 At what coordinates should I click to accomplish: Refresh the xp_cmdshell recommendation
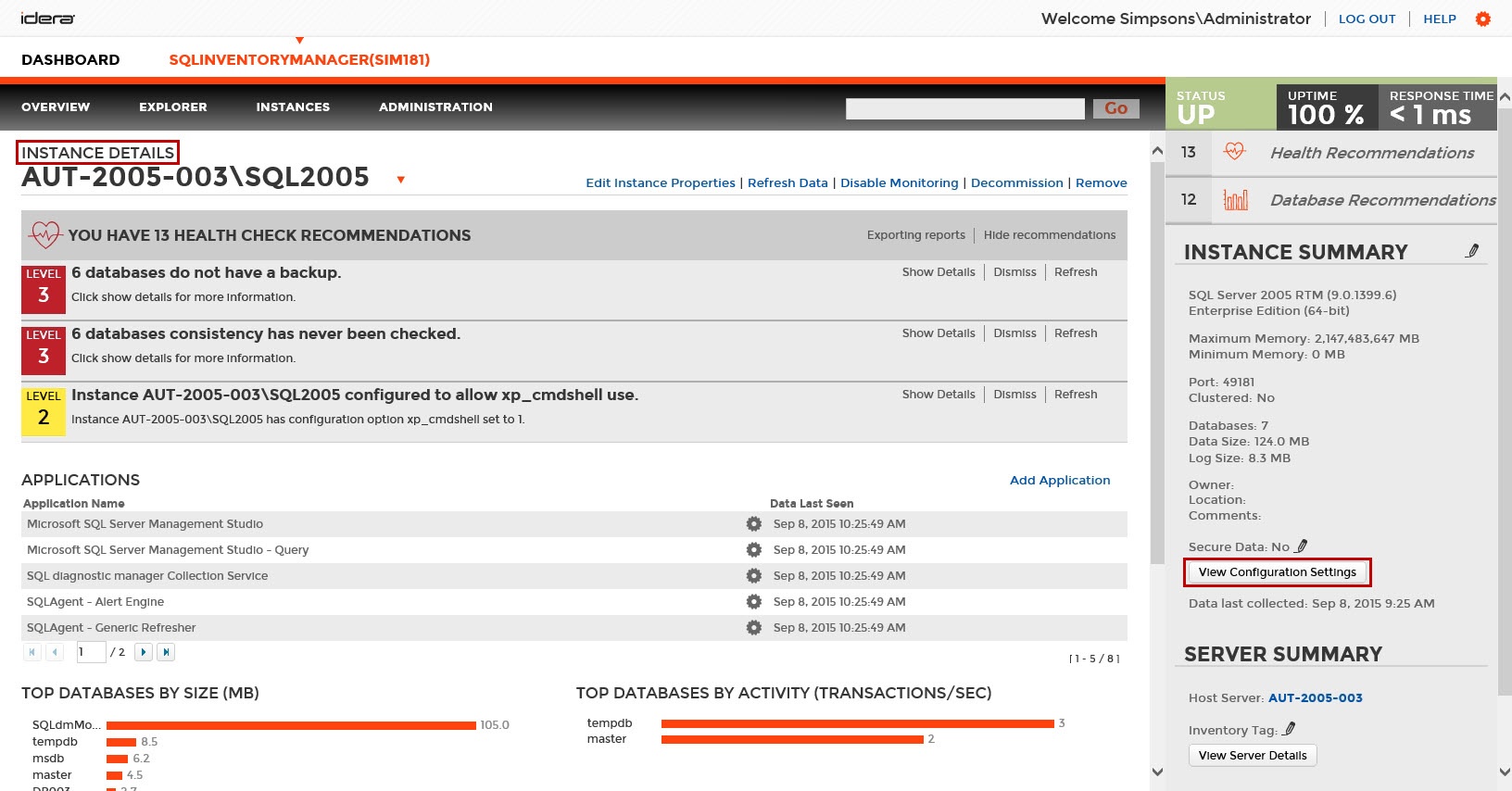coord(1076,395)
